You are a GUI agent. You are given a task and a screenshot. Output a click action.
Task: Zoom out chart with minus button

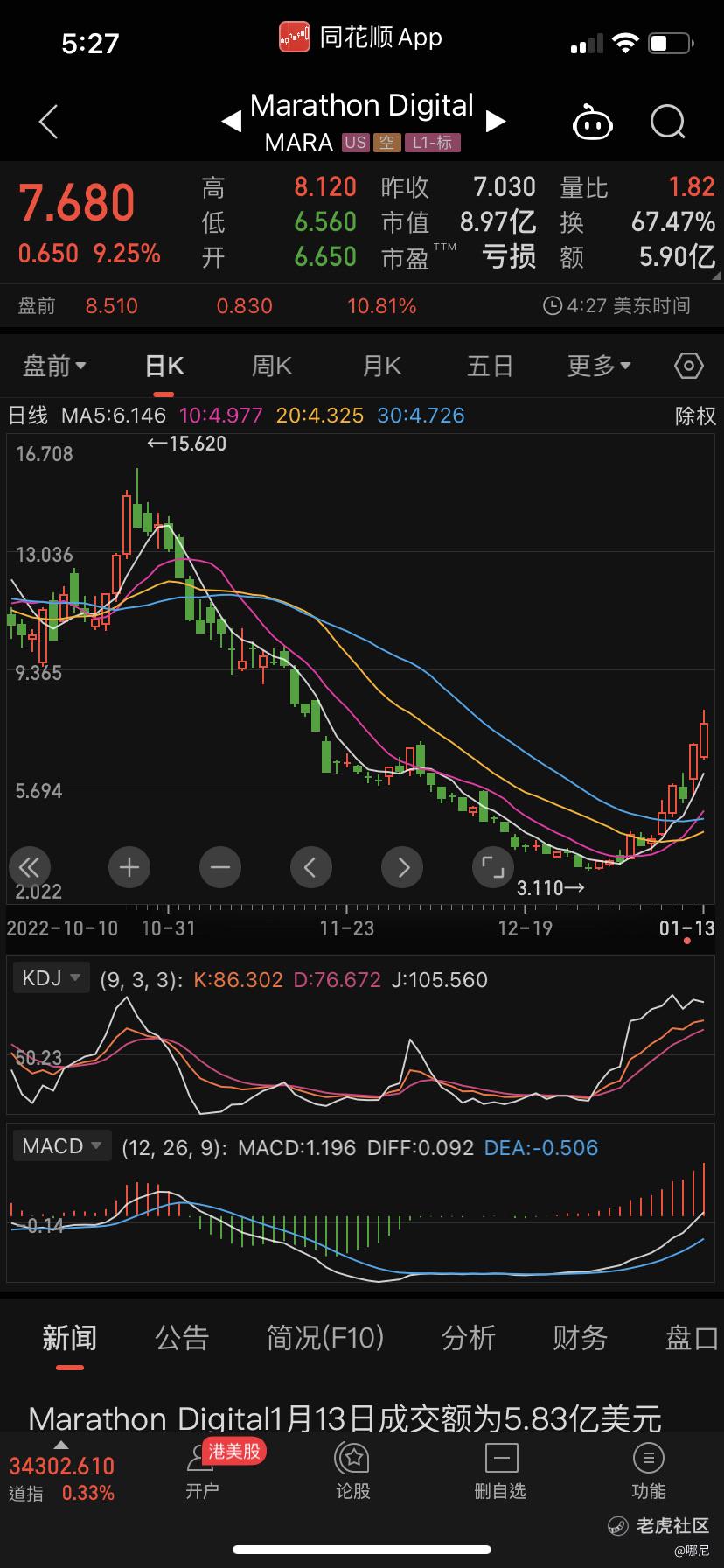point(220,867)
